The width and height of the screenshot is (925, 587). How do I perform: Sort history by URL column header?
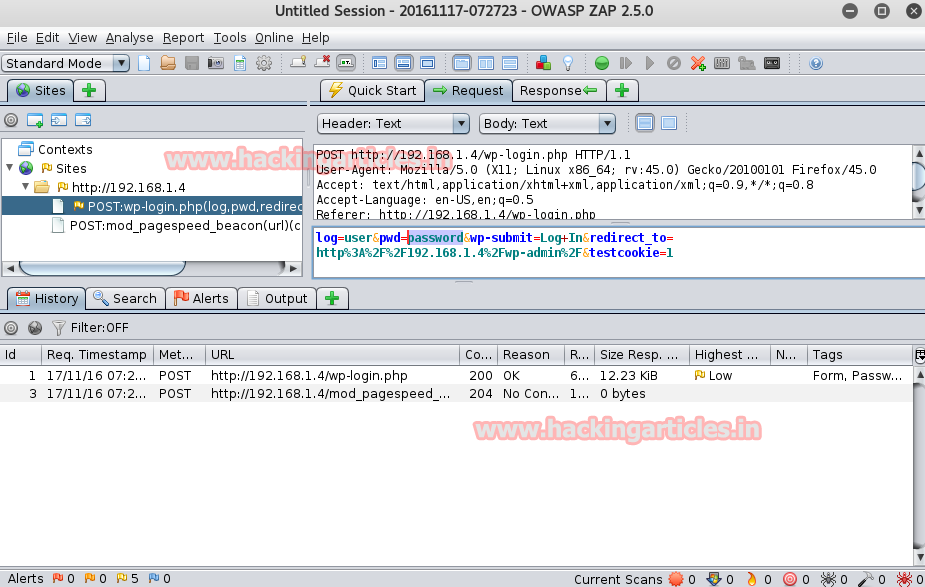point(332,355)
